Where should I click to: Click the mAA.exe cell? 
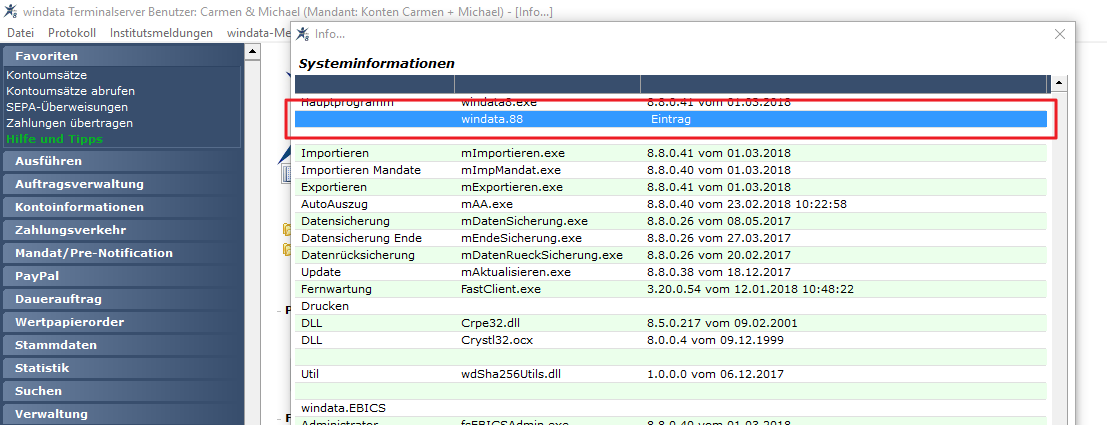click(x=486, y=204)
